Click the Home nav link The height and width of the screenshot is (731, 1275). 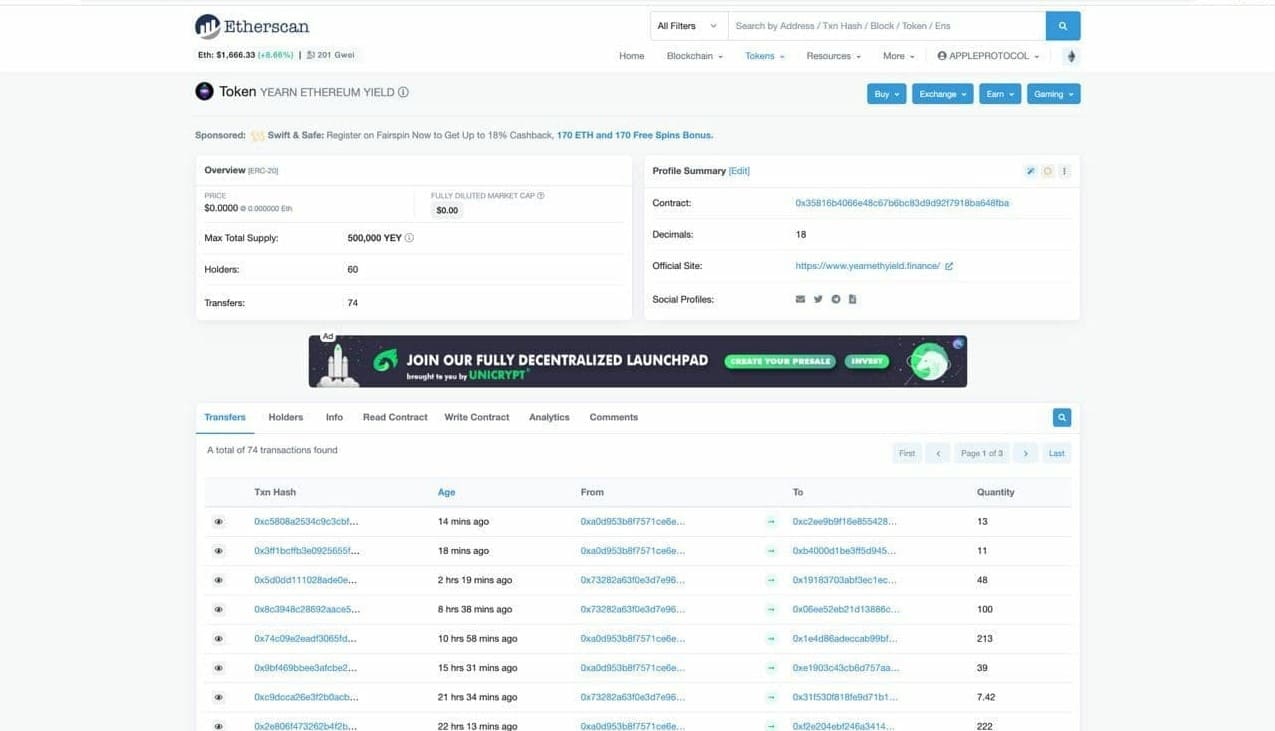pos(632,56)
